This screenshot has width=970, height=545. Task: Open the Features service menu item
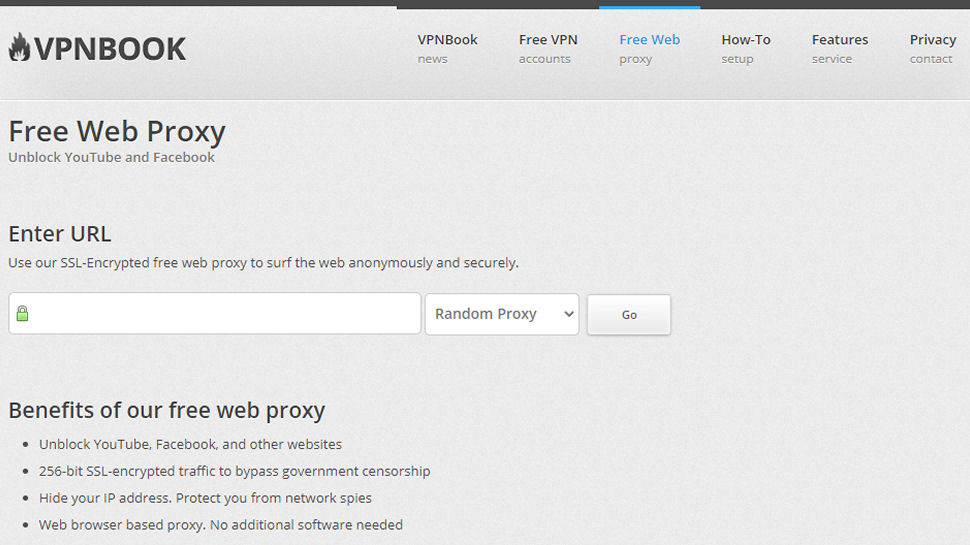point(840,49)
